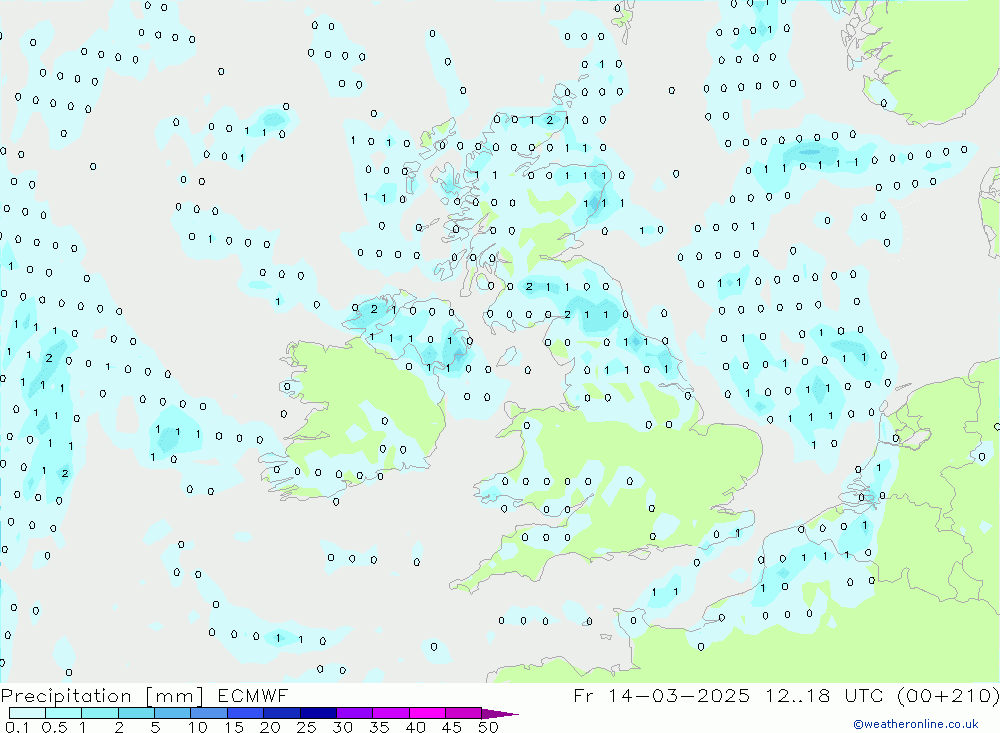
Task: Select the "40" legend scale label
Action: pos(416,727)
